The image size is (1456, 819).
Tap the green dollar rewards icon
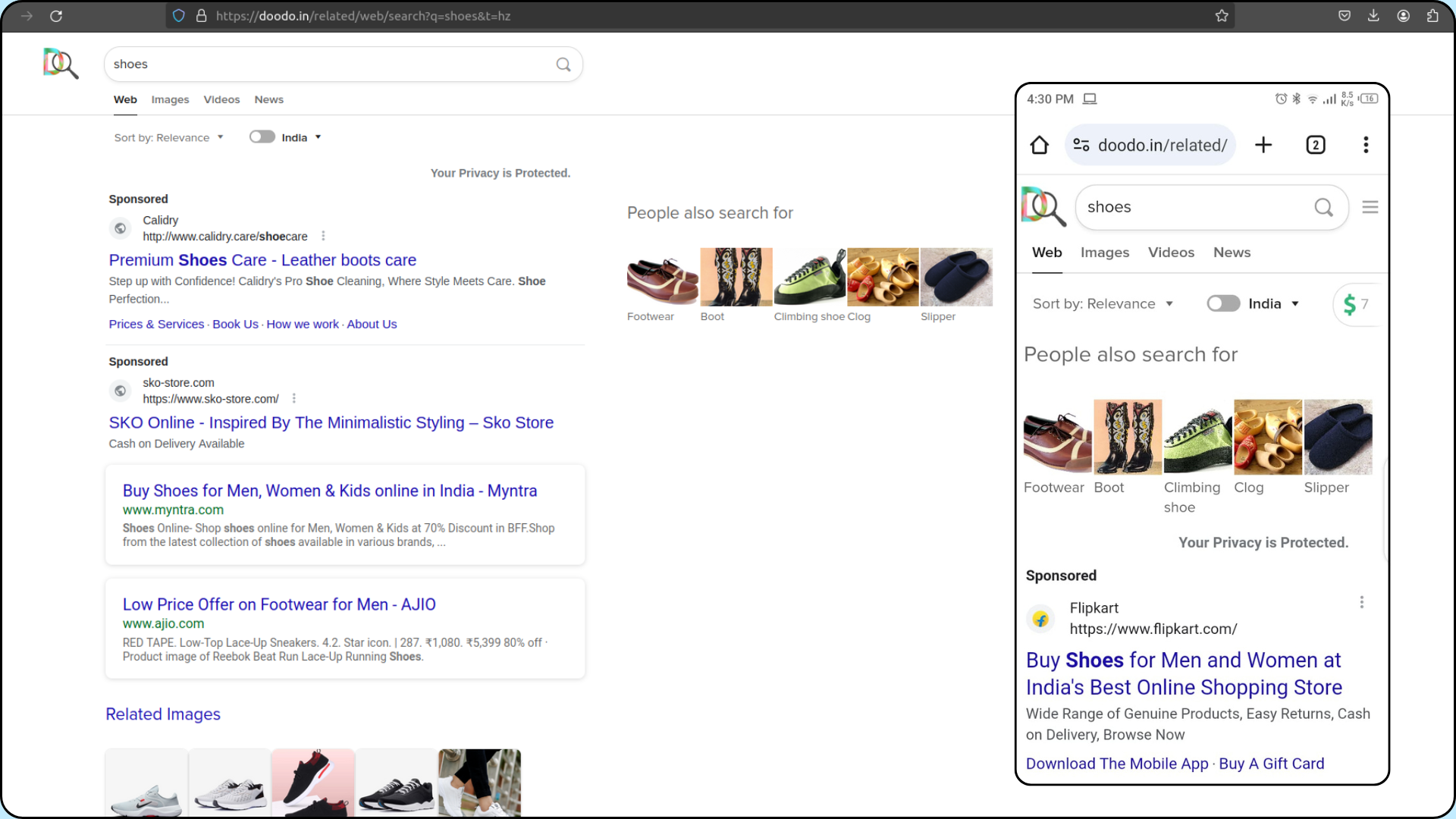(x=1350, y=304)
